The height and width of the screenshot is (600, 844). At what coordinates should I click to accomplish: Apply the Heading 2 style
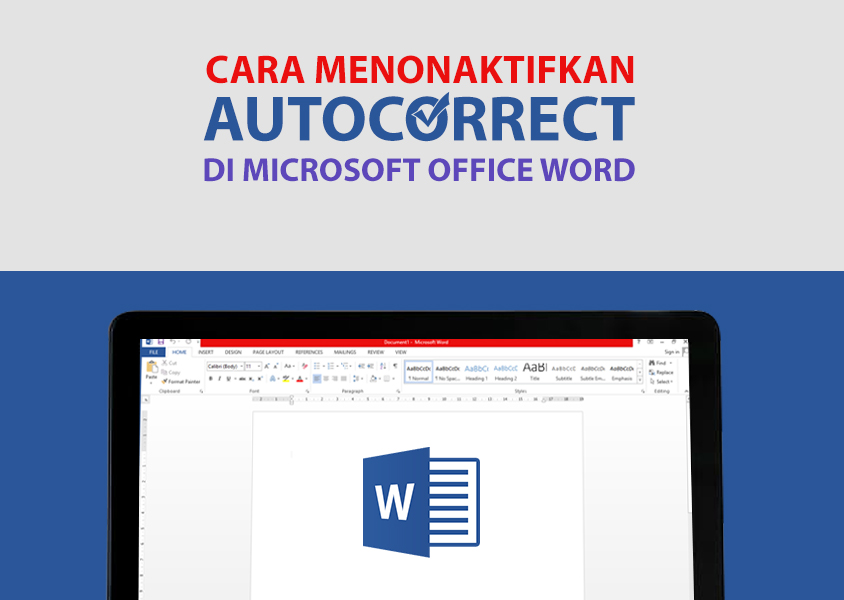click(x=505, y=372)
